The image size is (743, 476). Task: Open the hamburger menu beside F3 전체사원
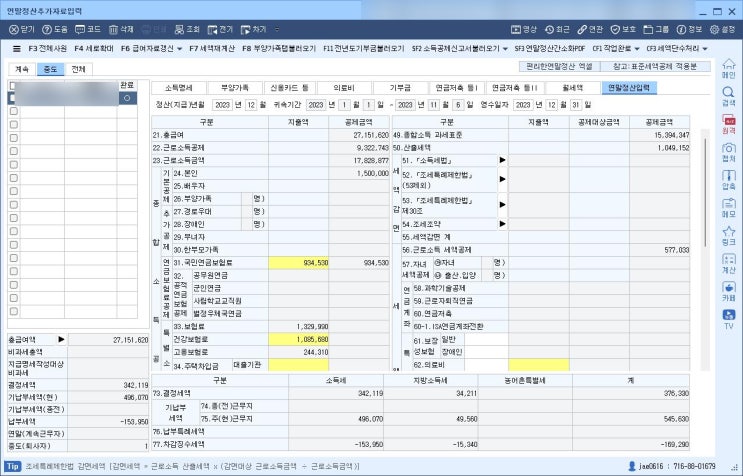[x=17, y=48]
